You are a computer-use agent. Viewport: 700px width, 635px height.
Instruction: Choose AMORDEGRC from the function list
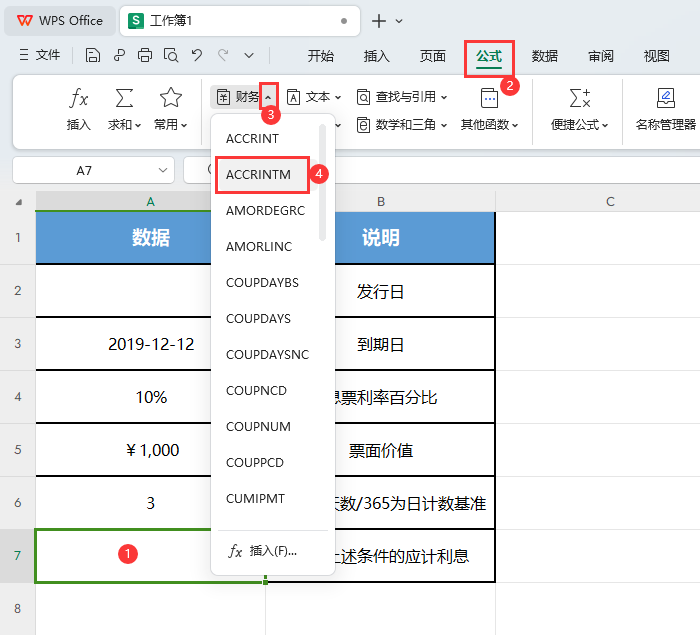tap(266, 211)
